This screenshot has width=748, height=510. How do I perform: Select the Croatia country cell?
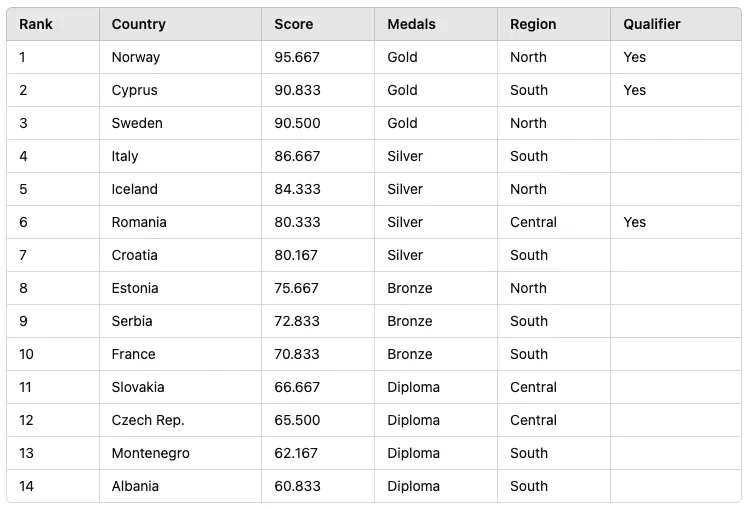pyautogui.click(x=135, y=255)
